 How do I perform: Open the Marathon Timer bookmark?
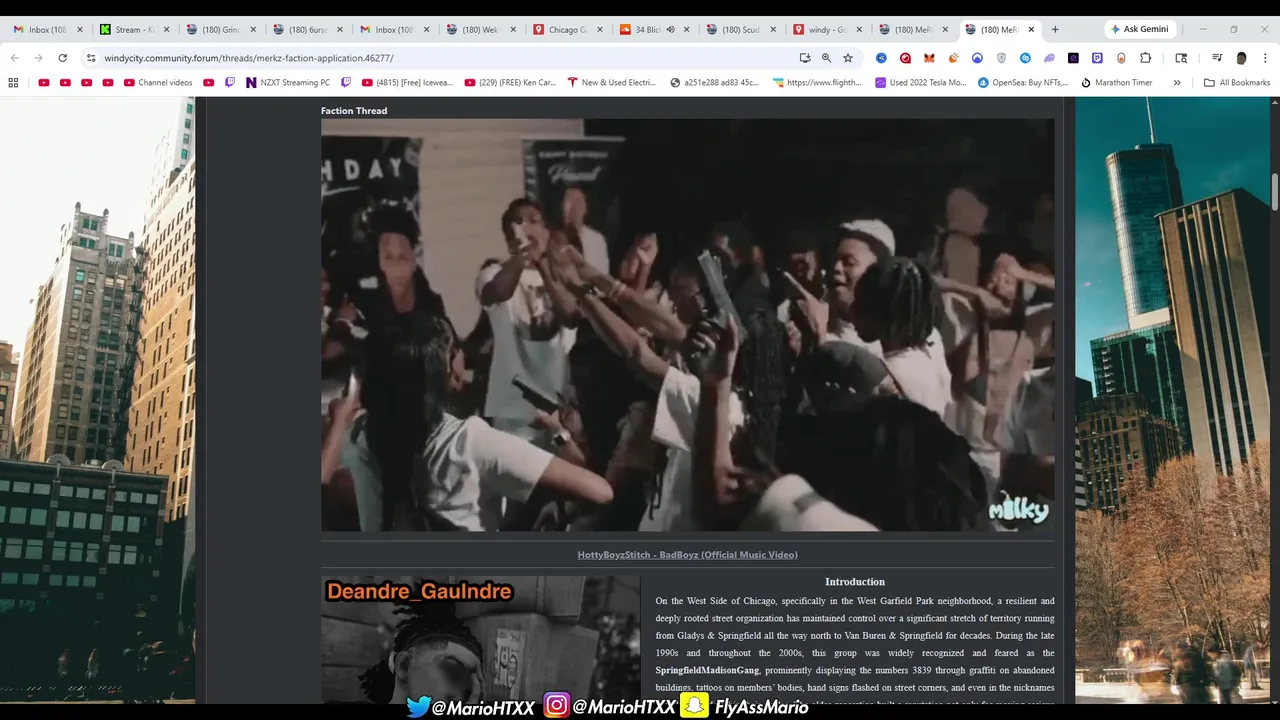[x=1117, y=83]
